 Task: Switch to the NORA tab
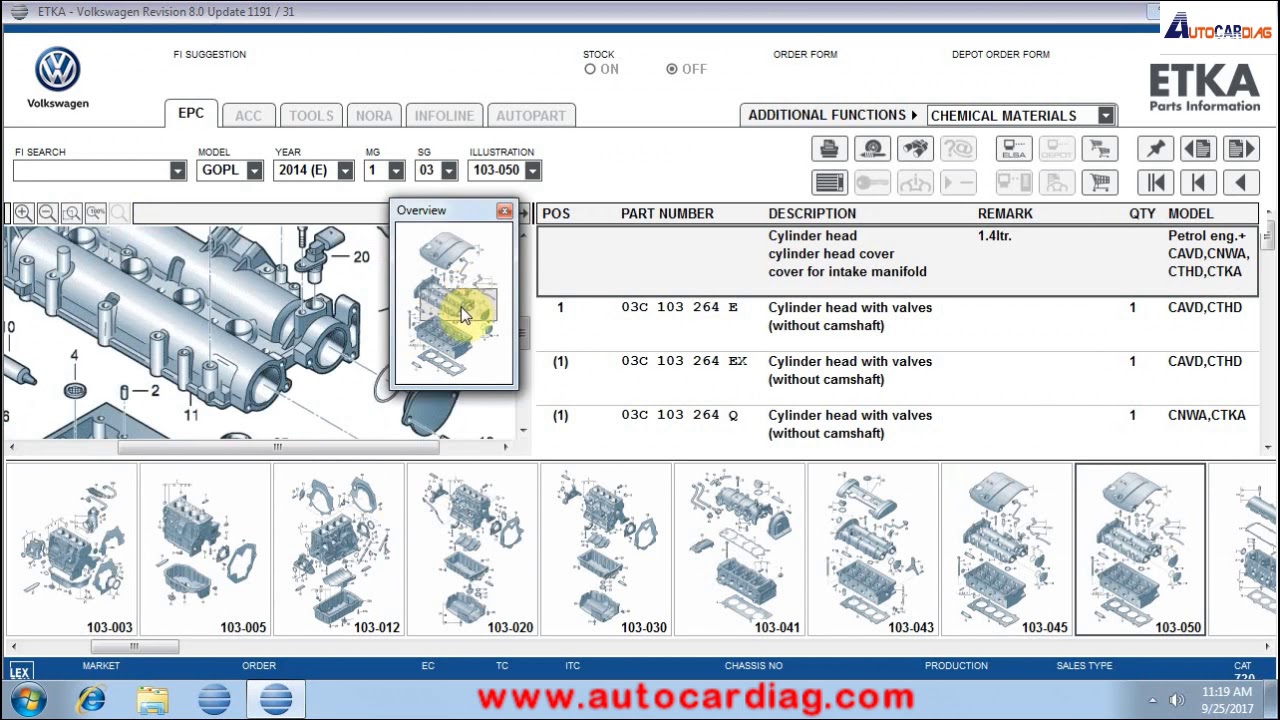[x=374, y=116]
